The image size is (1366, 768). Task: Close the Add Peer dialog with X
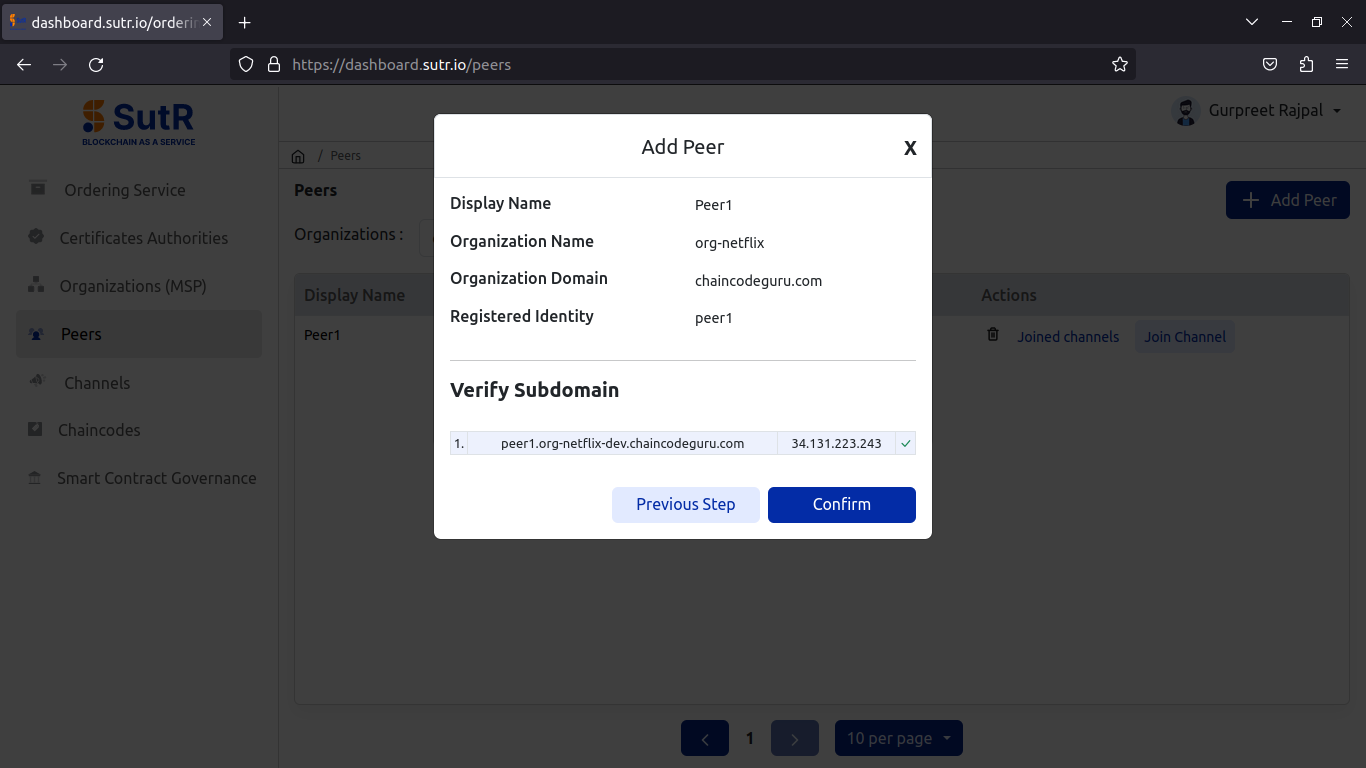(910, 148)
